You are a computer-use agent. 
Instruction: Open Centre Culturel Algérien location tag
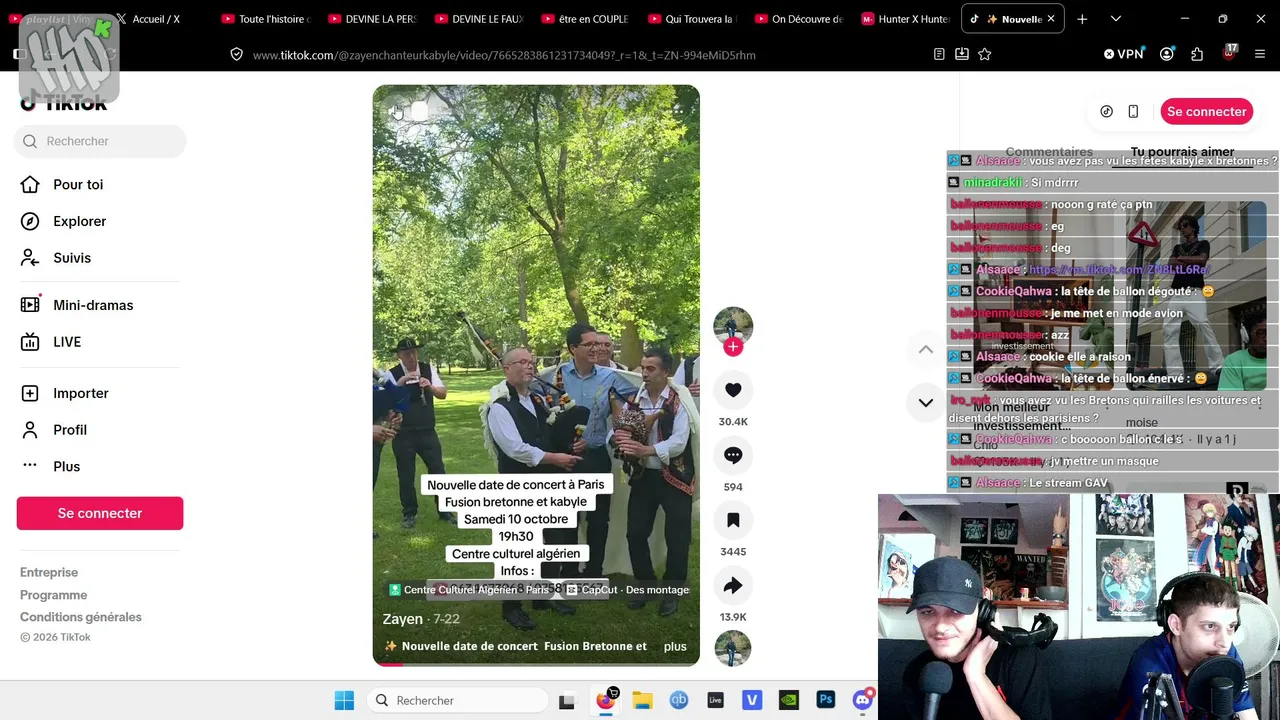pos(469,590)
